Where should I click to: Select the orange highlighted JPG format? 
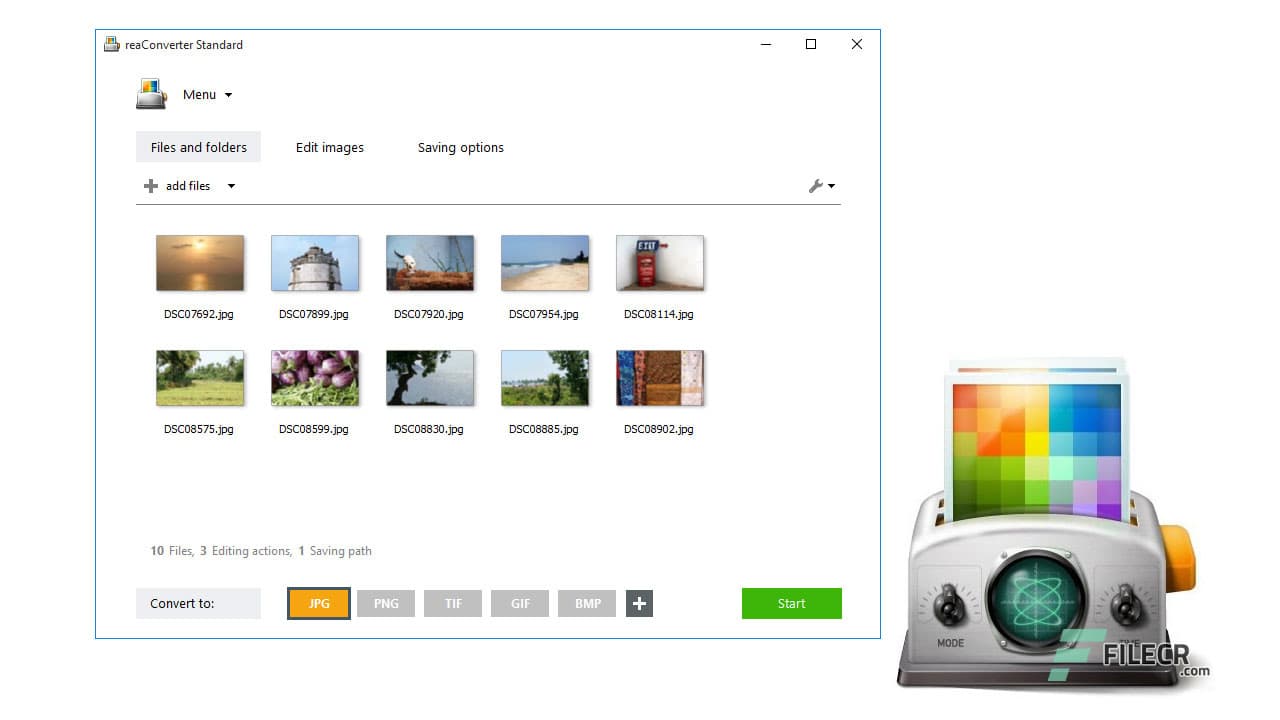[318, 603]
